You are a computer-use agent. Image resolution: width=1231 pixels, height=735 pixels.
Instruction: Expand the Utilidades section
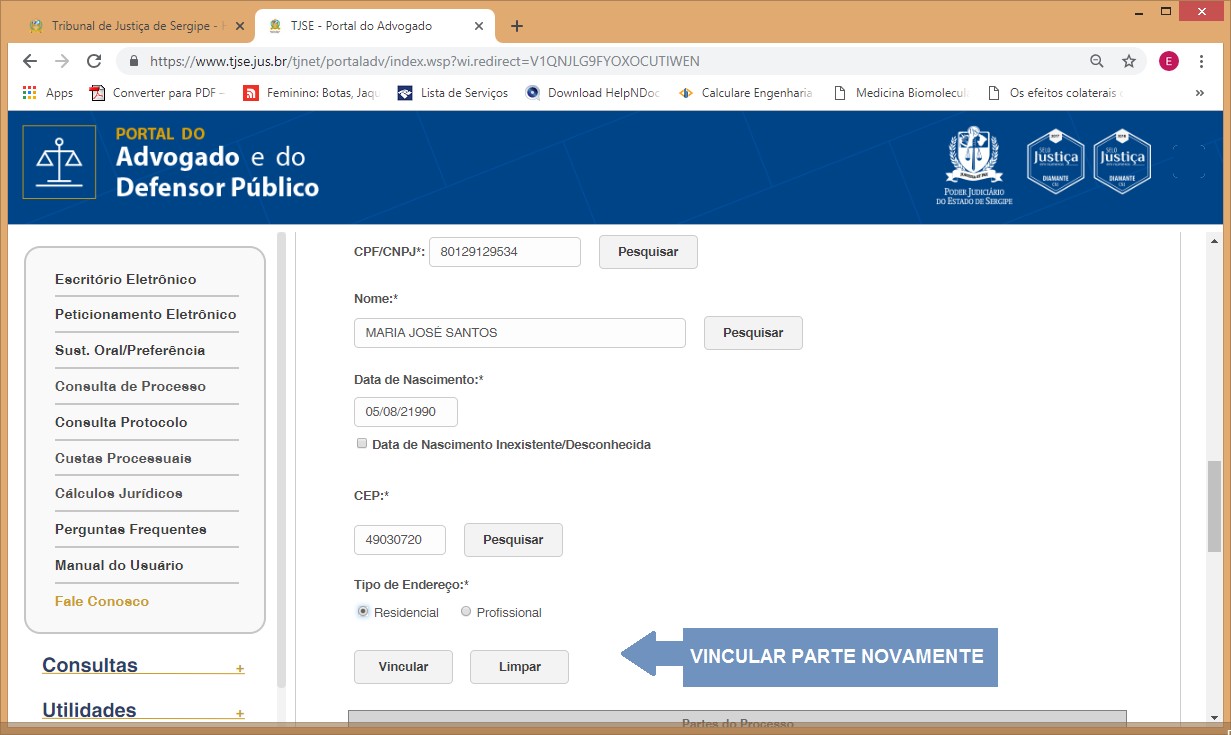pos(240,713)
